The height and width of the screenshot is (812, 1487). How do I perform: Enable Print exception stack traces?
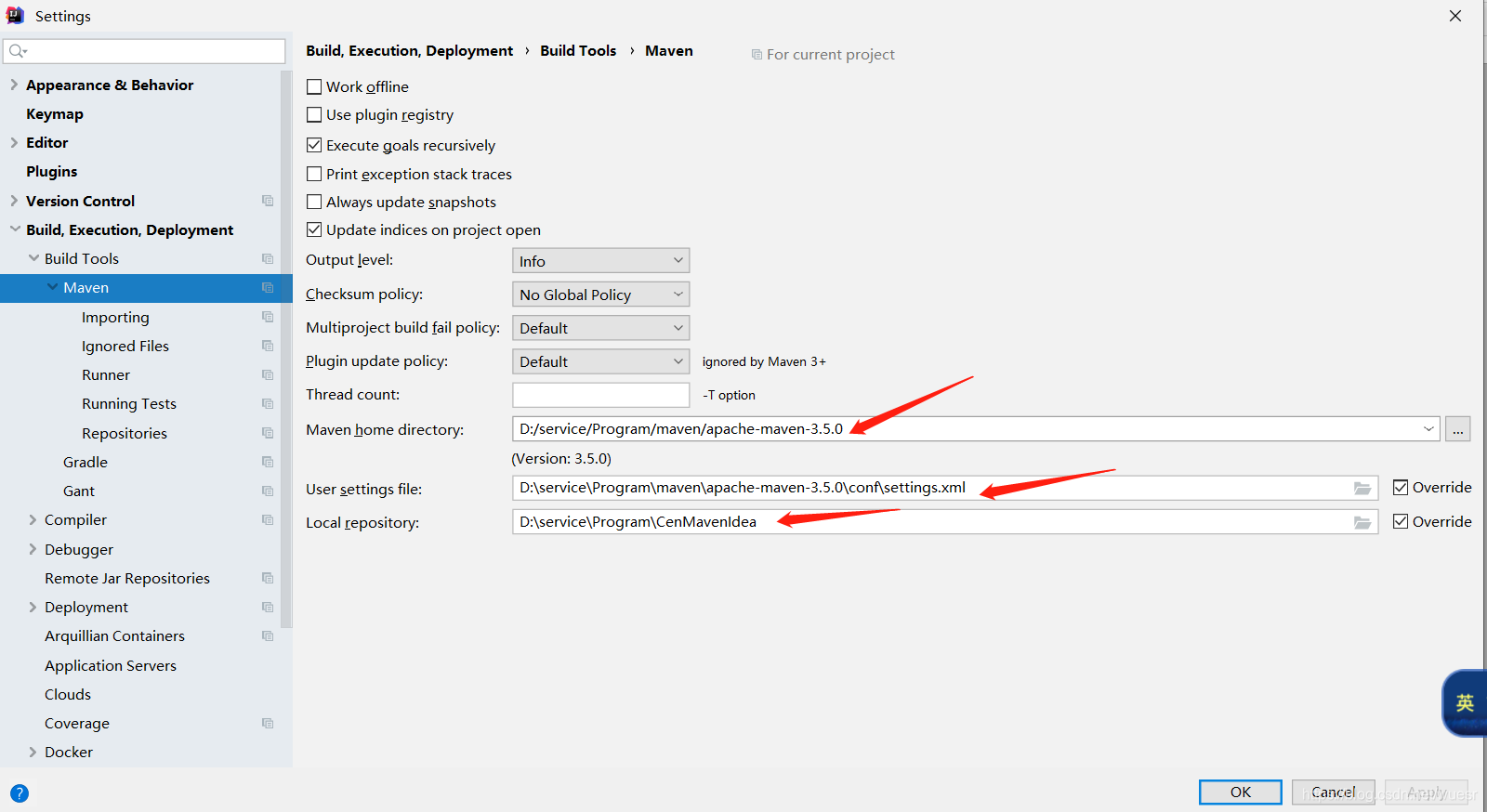tap(314, 174)
